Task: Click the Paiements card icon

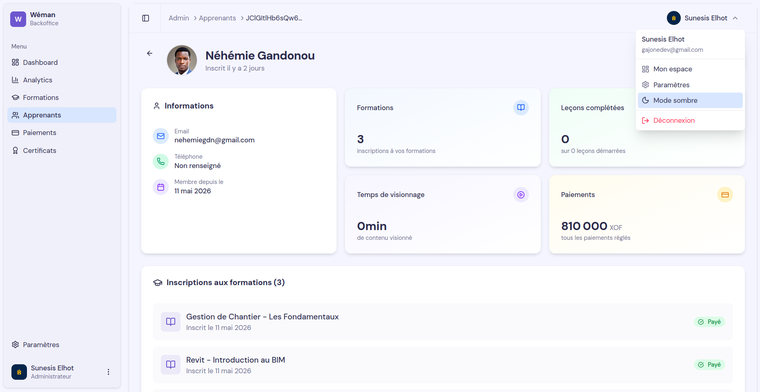Action: pyautogui.click(x=725, y=194)
